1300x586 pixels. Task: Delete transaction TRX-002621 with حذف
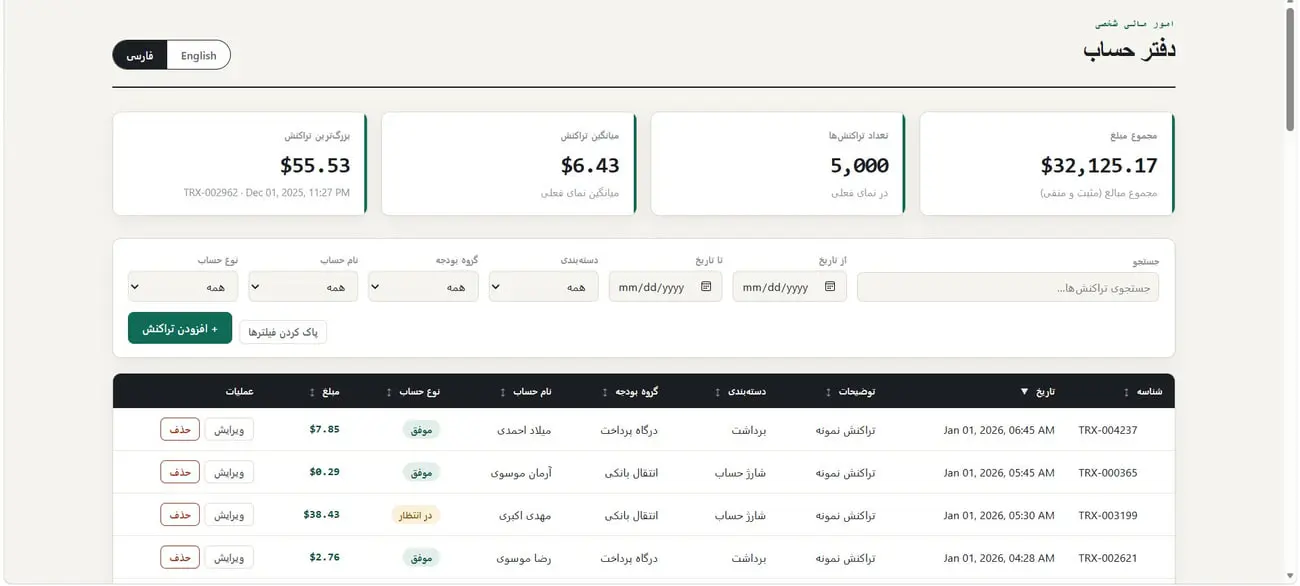[x=180, y=557]
